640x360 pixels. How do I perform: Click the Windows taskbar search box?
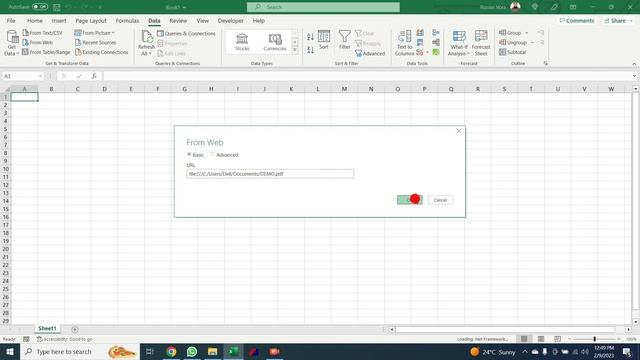(x=80, y=351)
